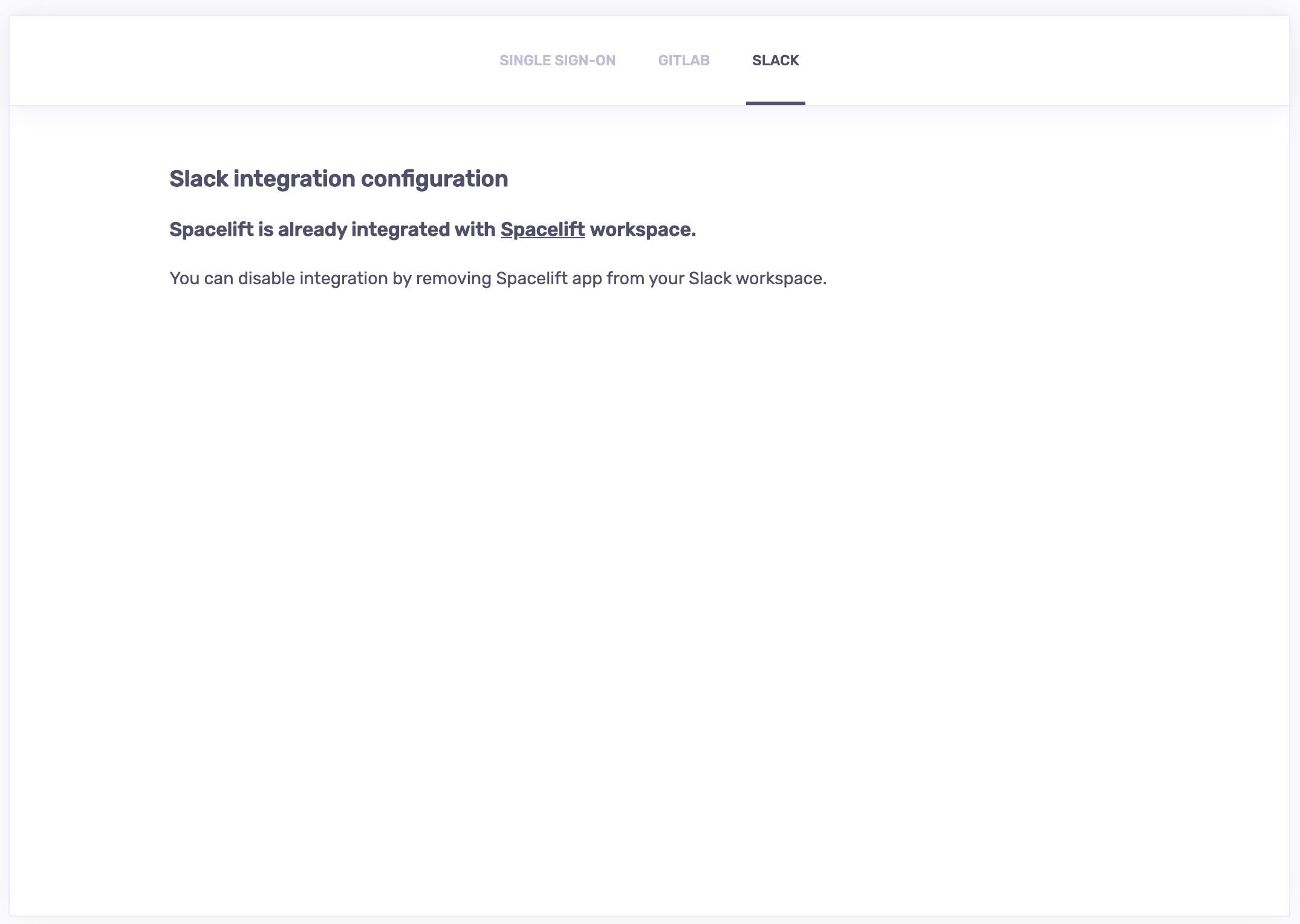Switch to the Single Sign-On tab

[x=557, y=60]
